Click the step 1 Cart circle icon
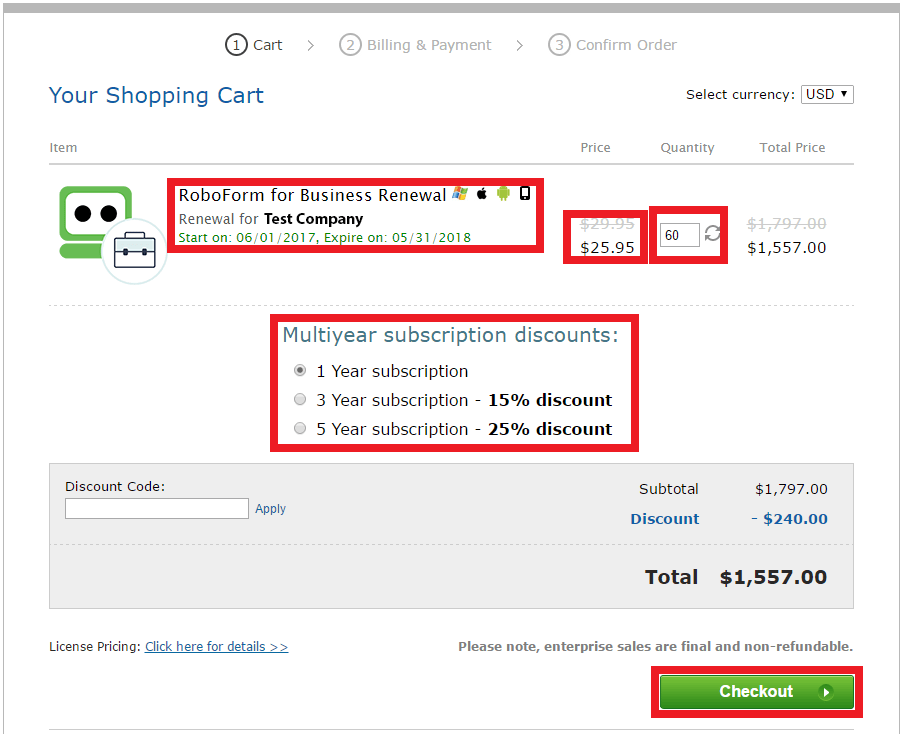This screenshot has width=904, height=734. [x=236, y=45]
